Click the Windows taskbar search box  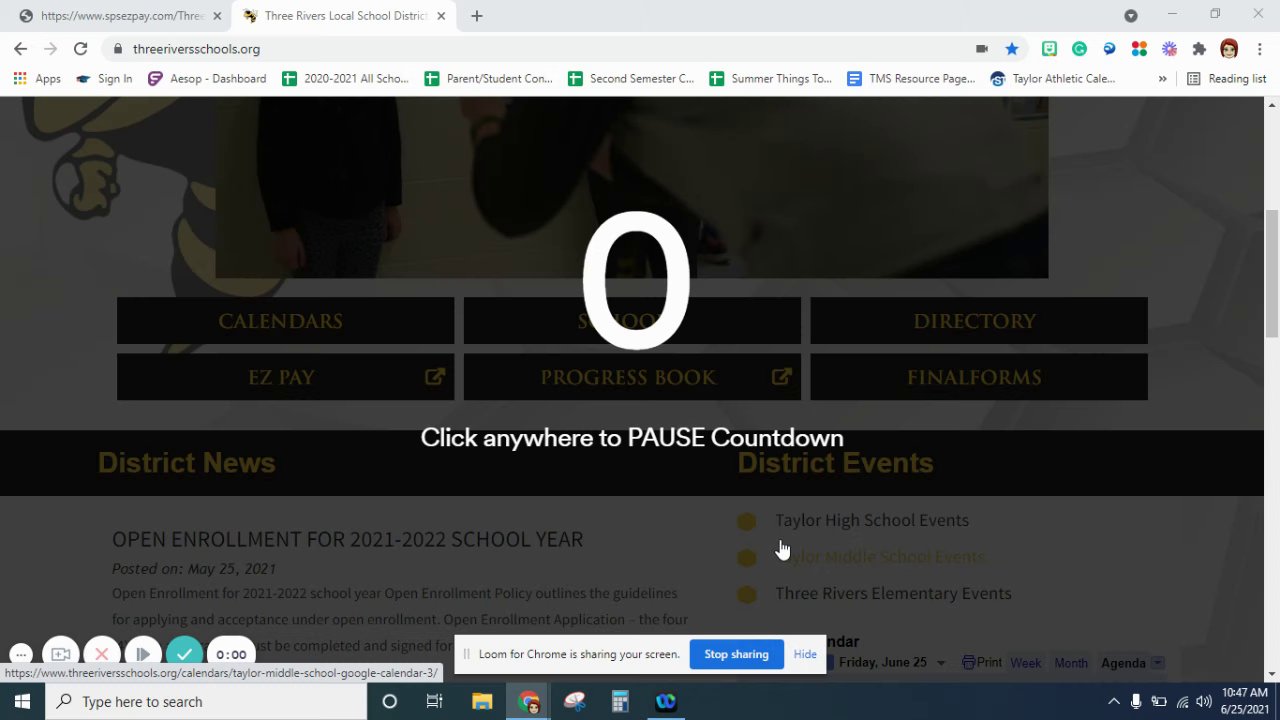tap(206, 702)
